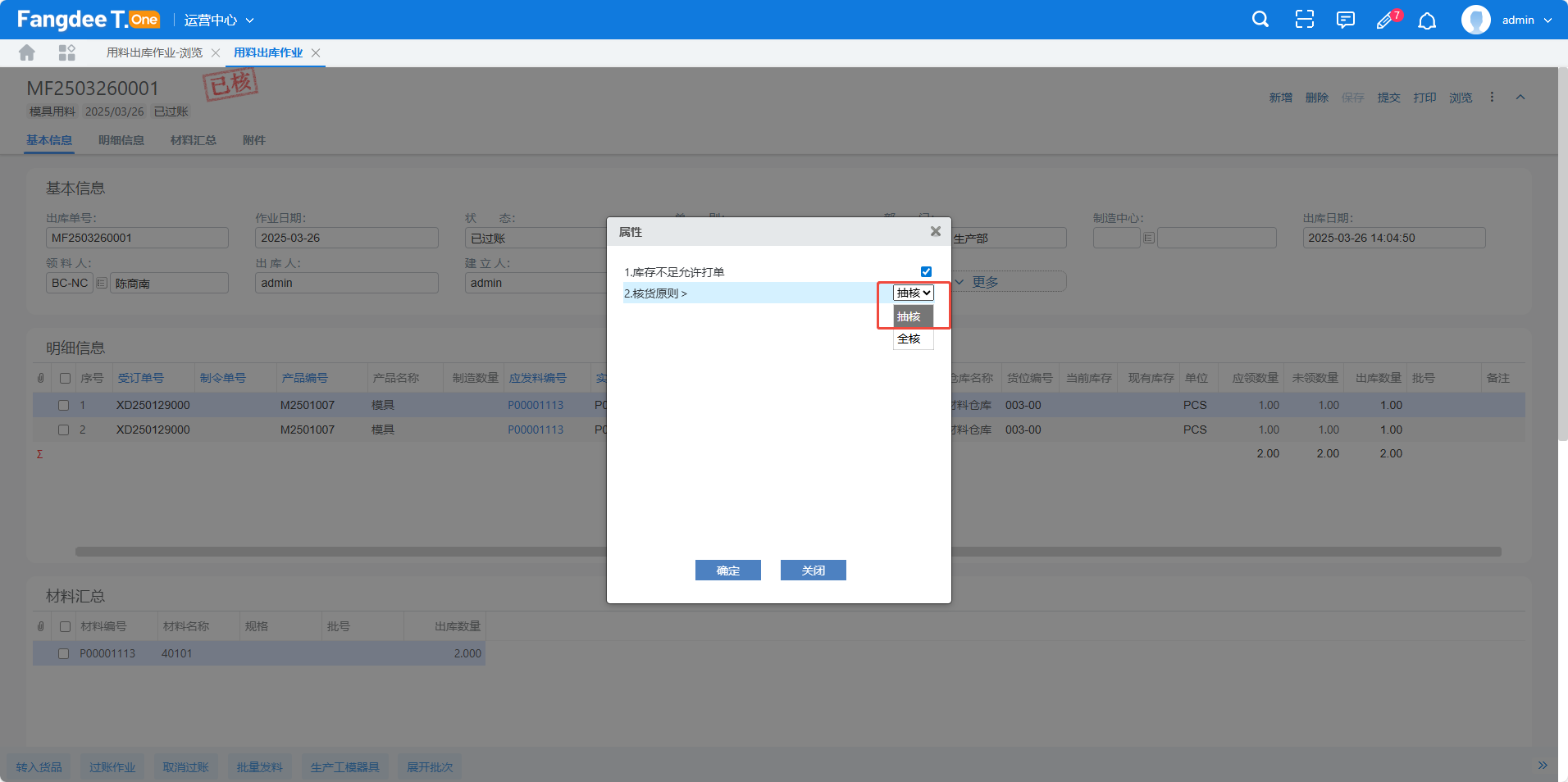The image size is (1568, 782).
Task: Open the scan code icon in header
Action: coord(1304,20)
